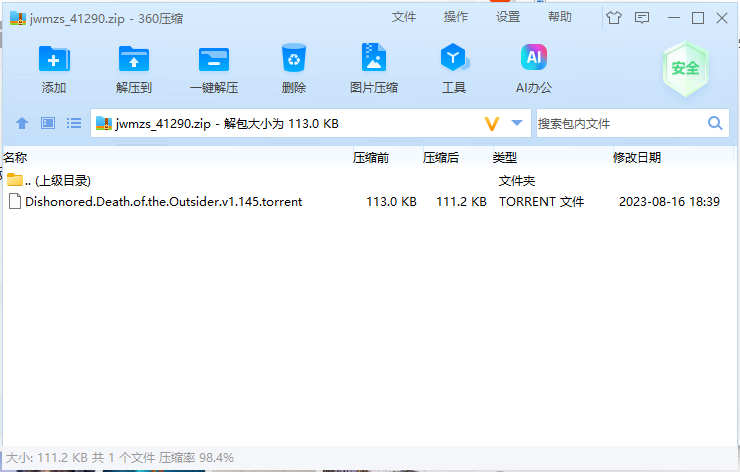The image size is (740, 472).
Task: Click the 删除 (Delete) trash icon
Action: 294,58
